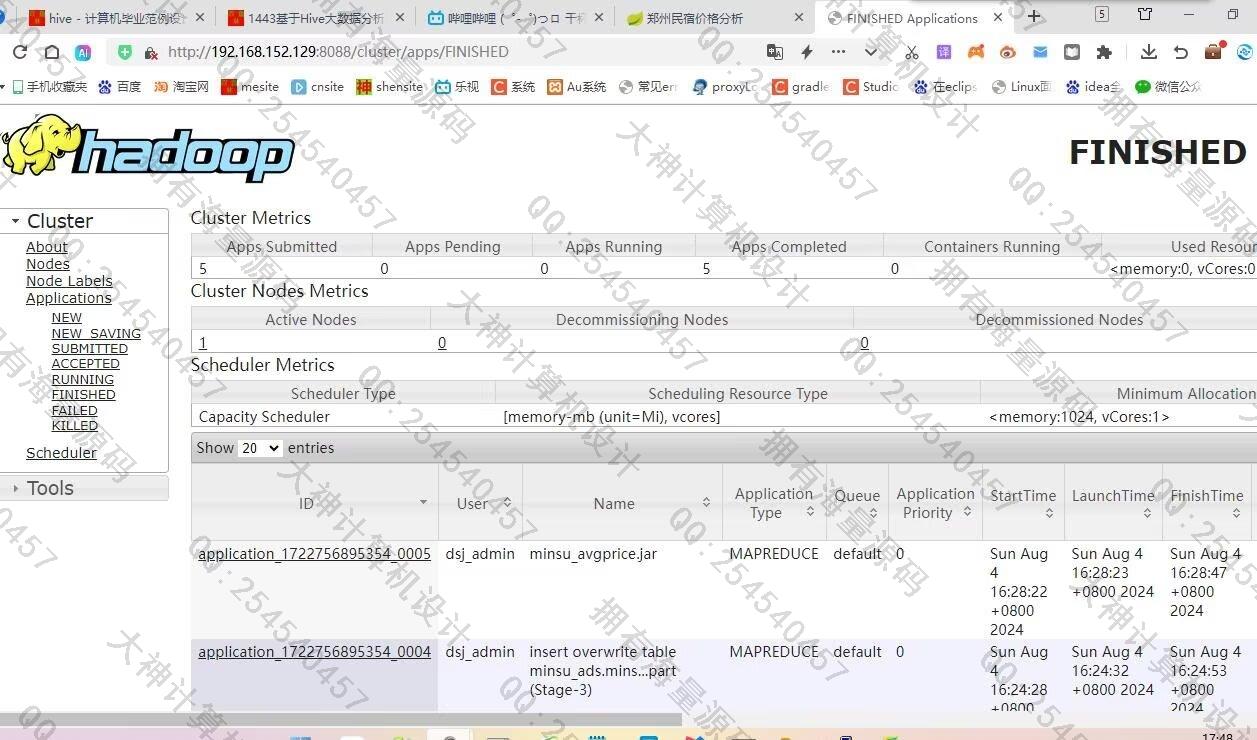Show KILLED applications
1257x740 pixels.
click(75, 425)
